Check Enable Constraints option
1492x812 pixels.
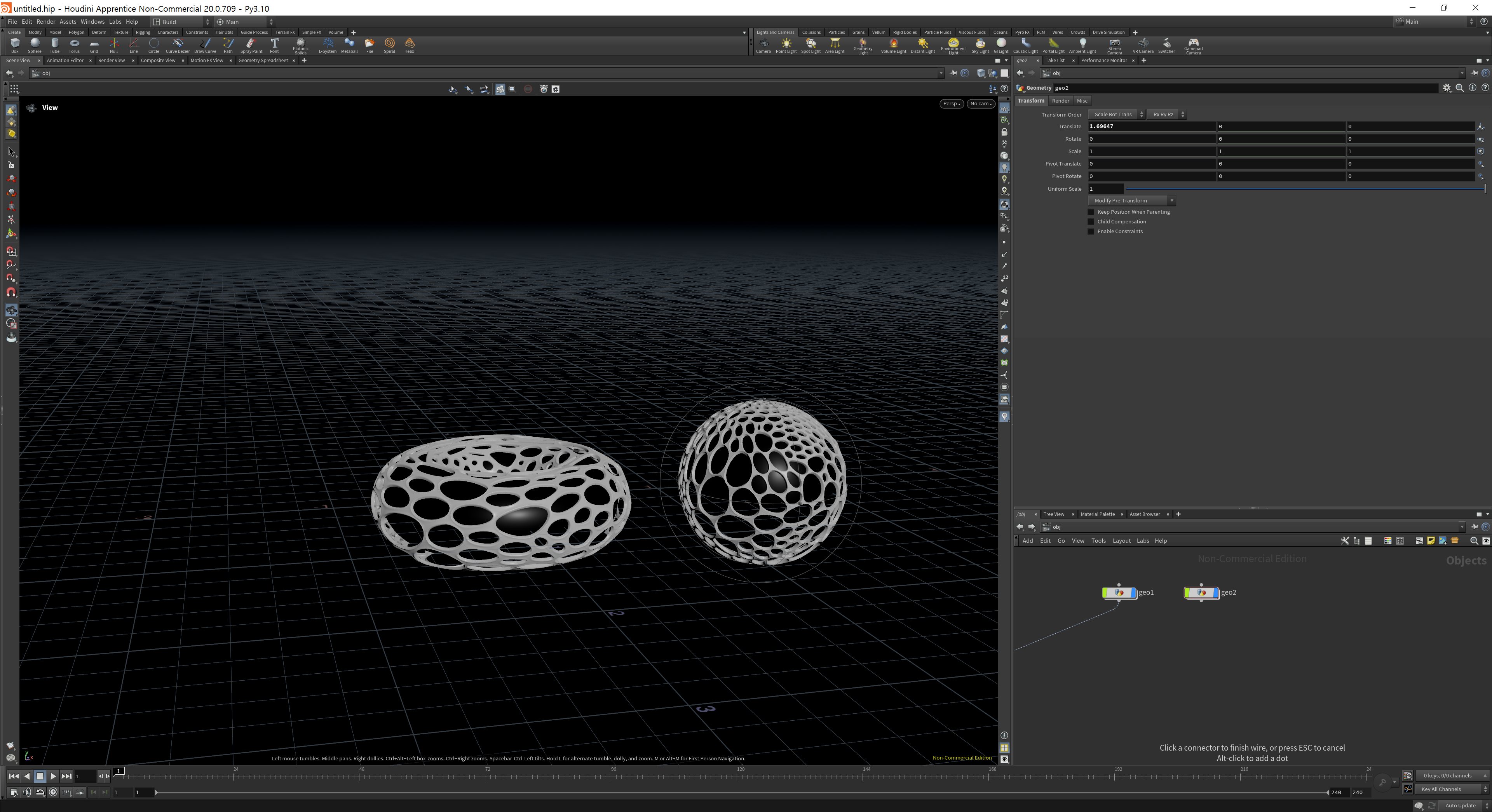coord(1091,232)
